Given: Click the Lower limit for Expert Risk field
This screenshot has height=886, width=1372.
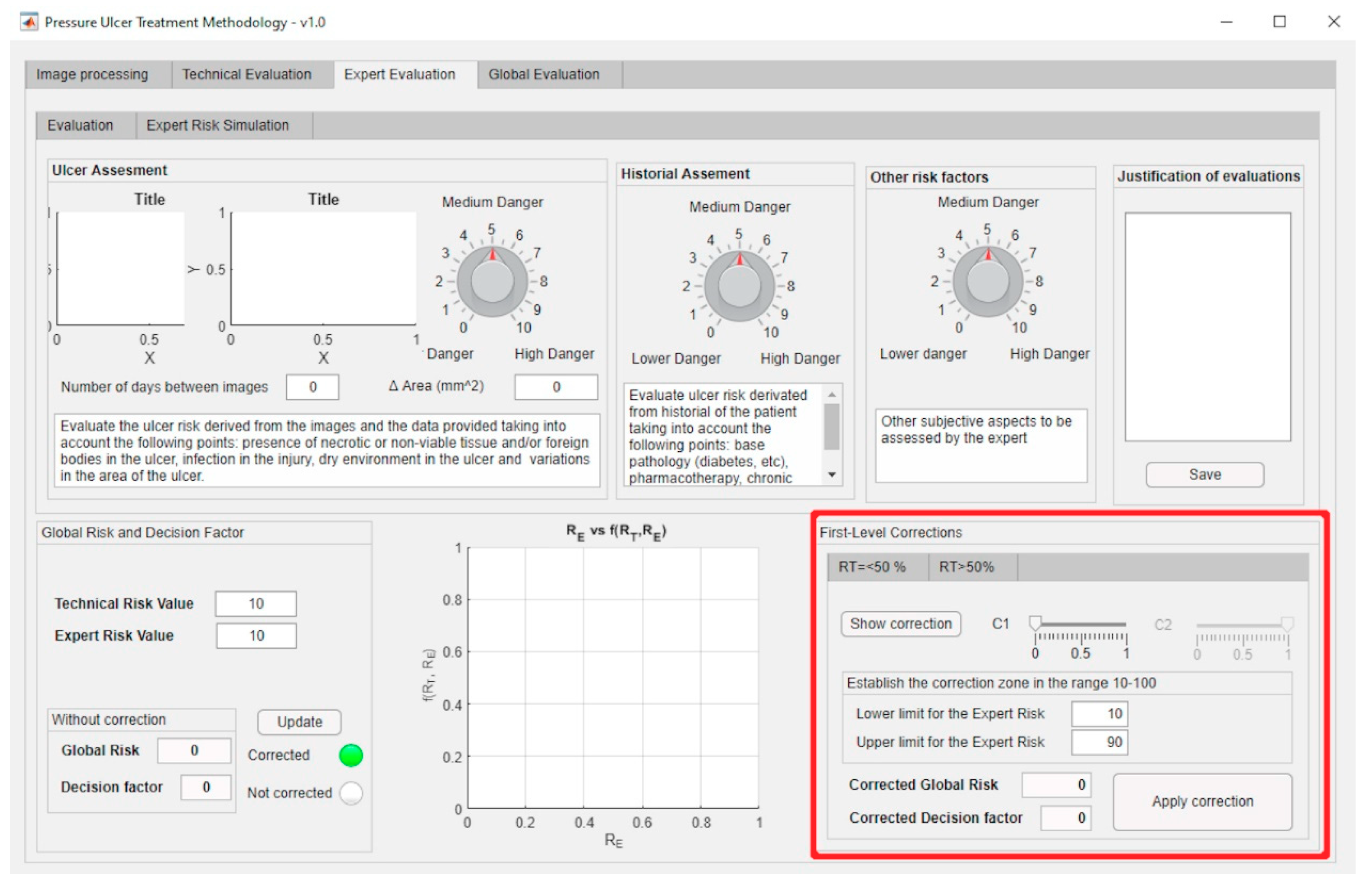Looking at the screenshot, I should (1099, 714).
